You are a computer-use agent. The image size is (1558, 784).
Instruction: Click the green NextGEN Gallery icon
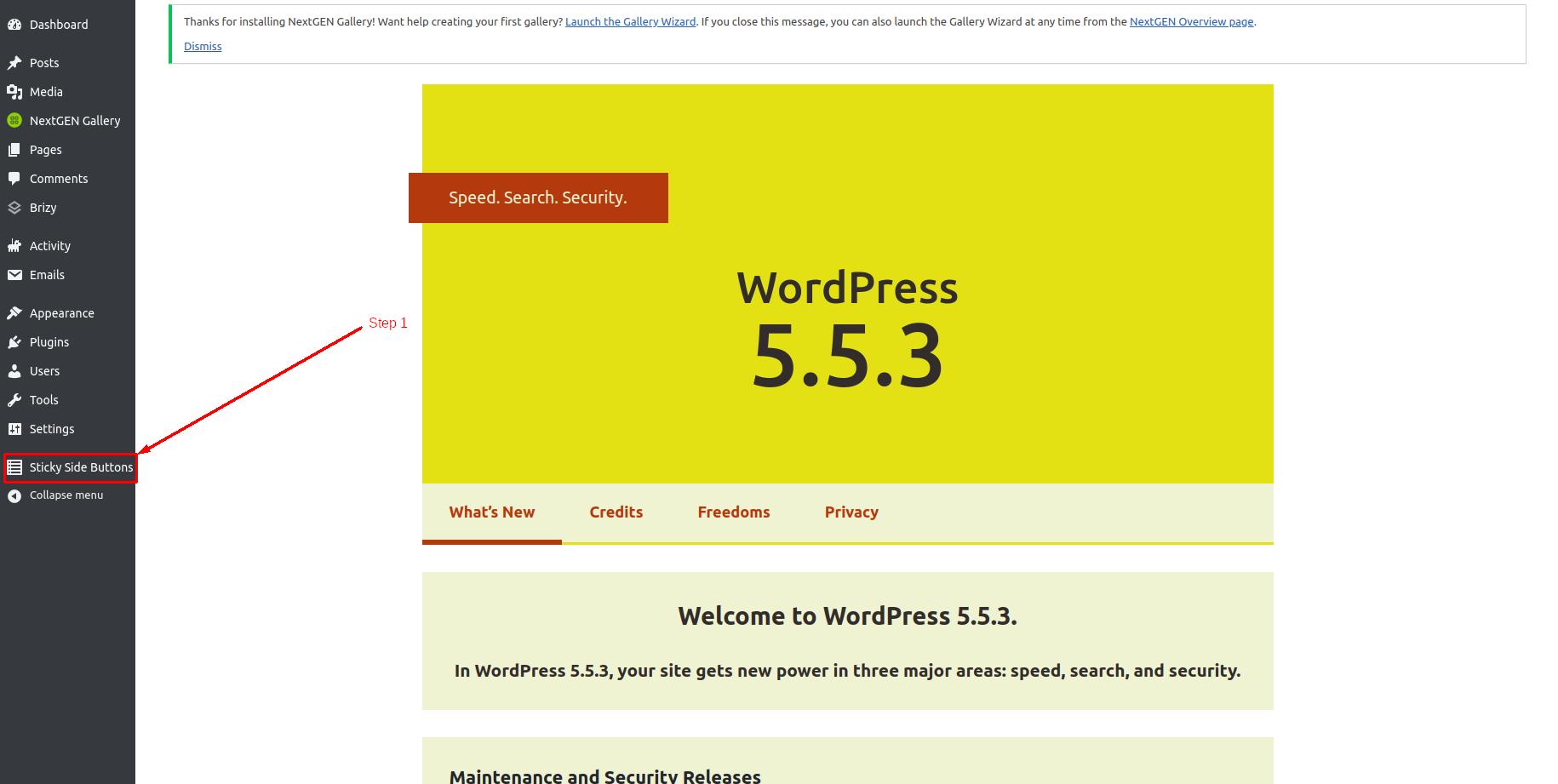click(x=14, y=121)
